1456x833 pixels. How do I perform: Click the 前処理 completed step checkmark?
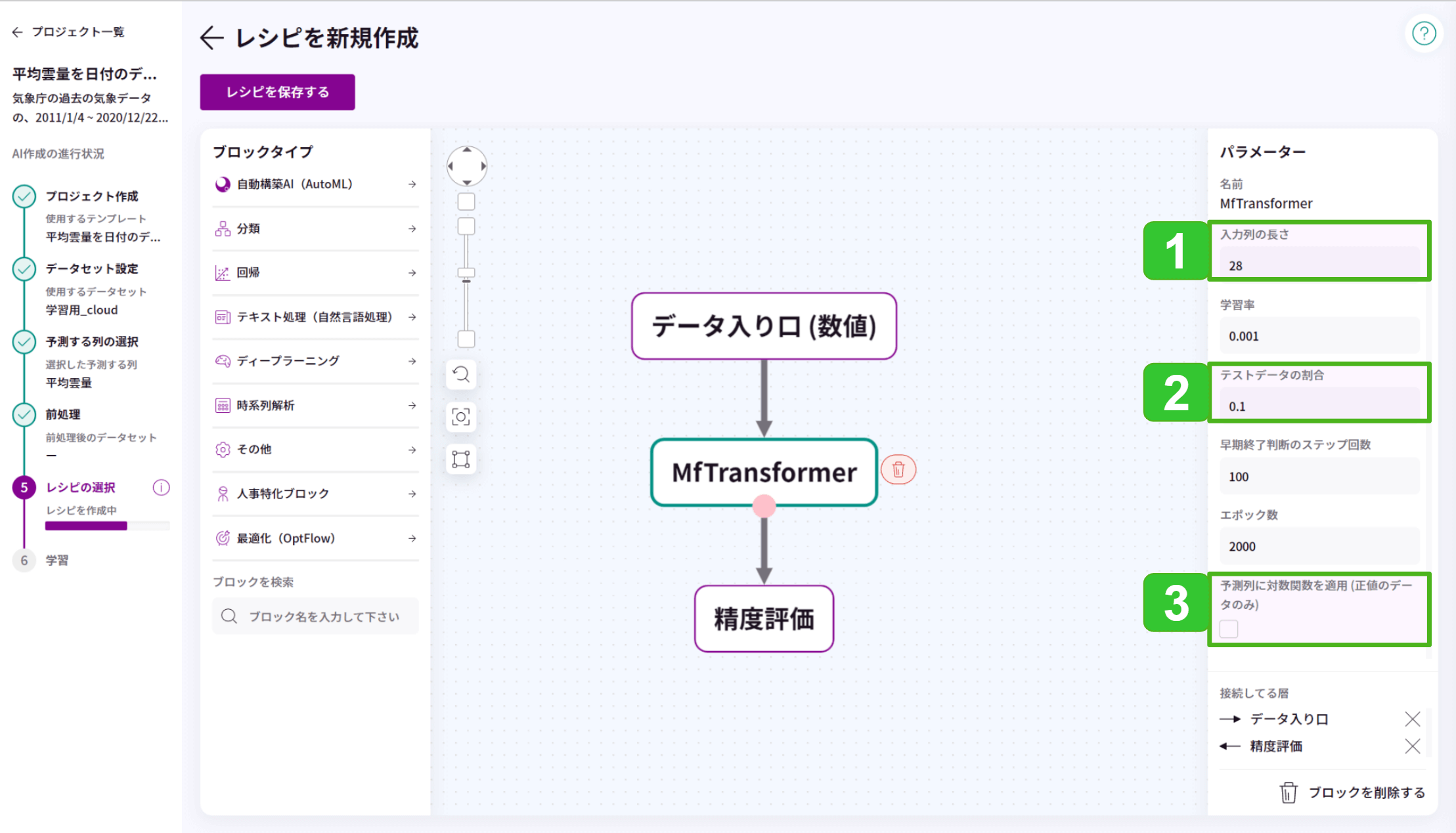(24, 414)
